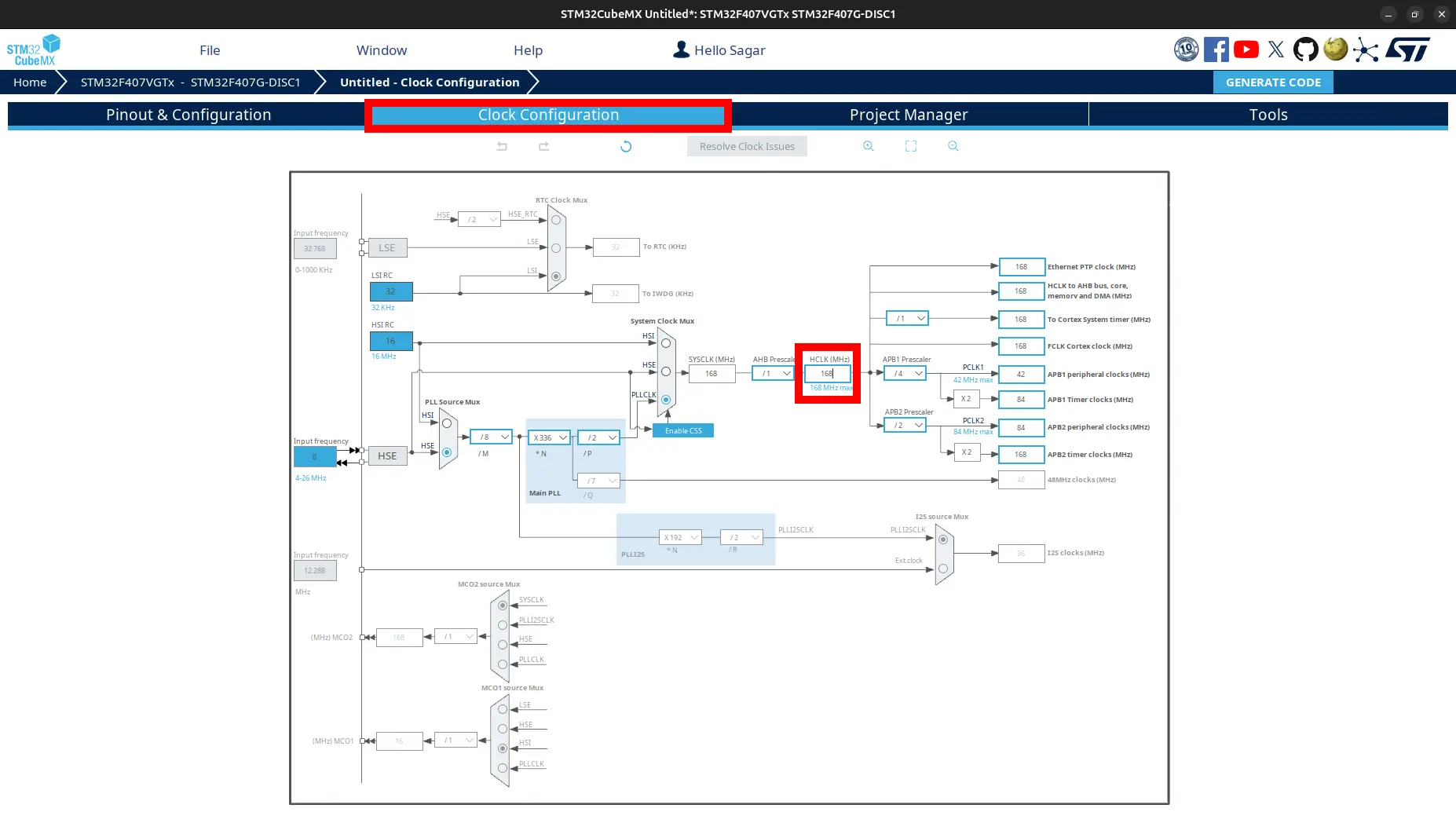Open the X (Twitter) icon link

coord(1275,49)
